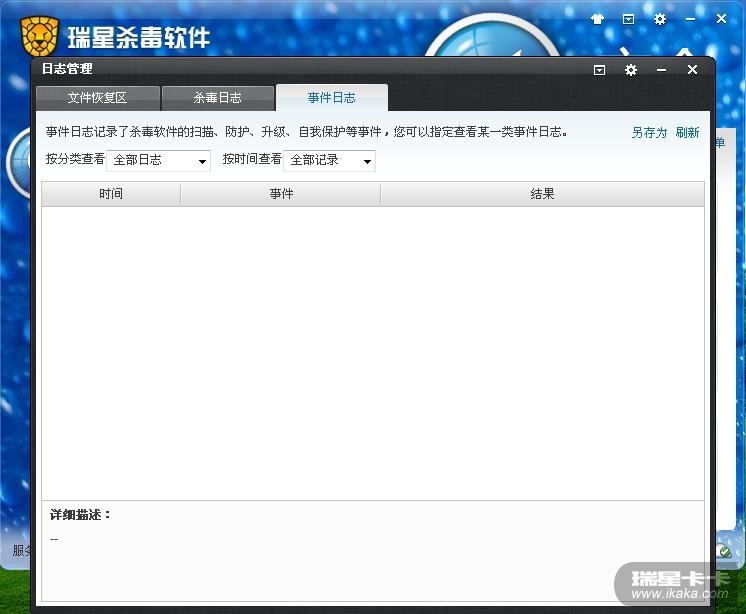
Task: Click the 日志管理 dialog title
Action: tap(67, 69)
